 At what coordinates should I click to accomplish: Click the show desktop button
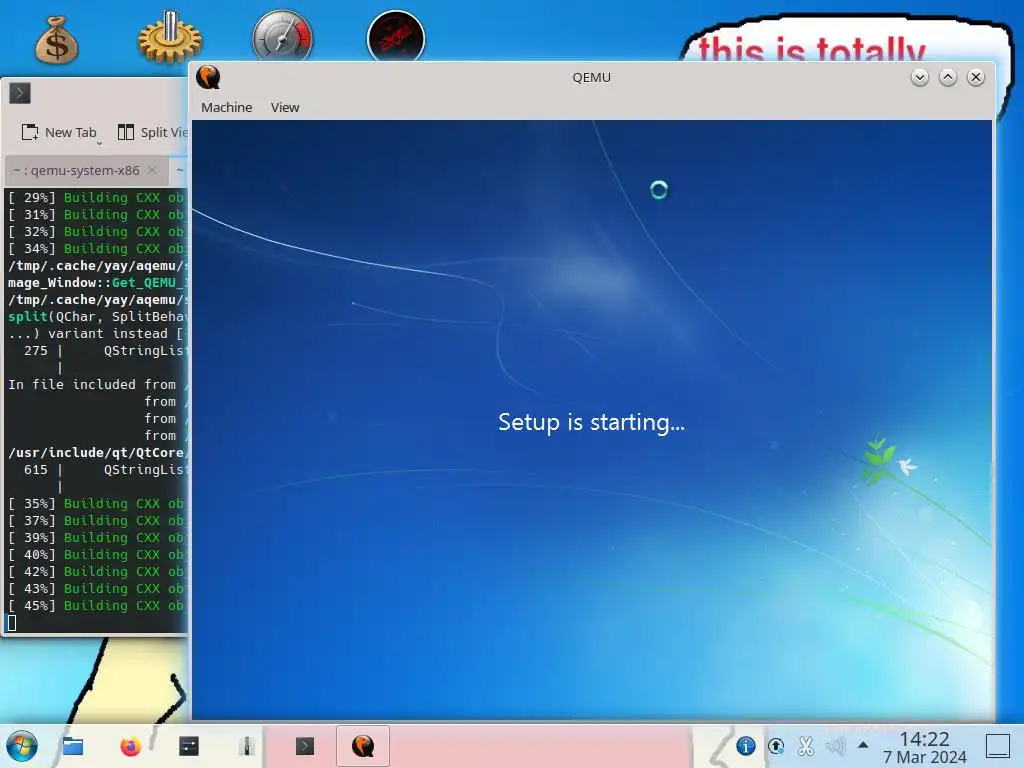(x=998, y=746)
